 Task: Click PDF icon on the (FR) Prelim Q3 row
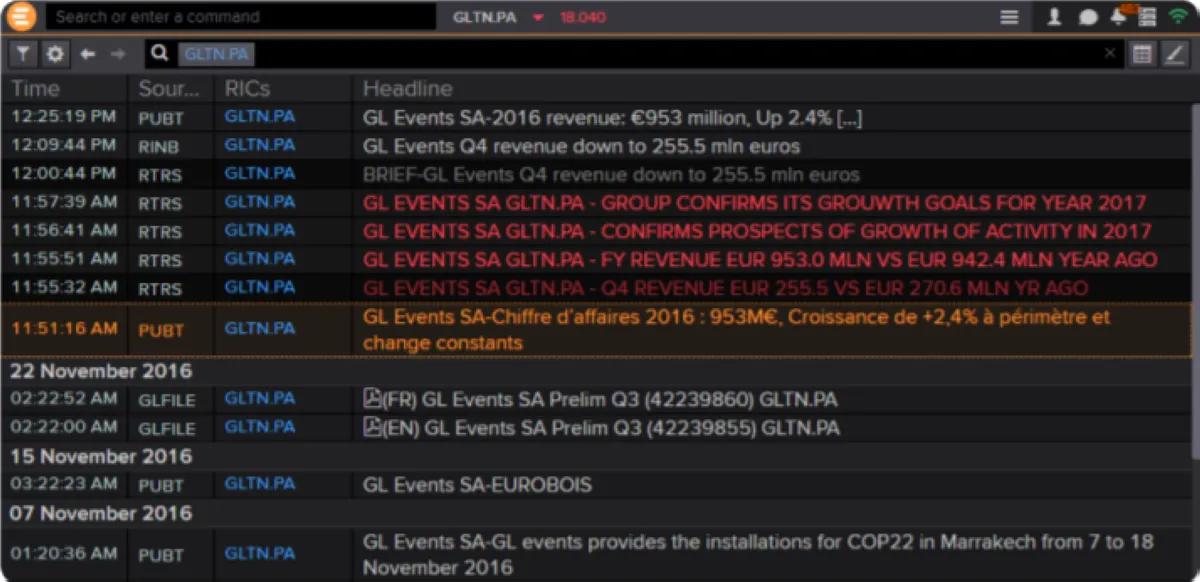tap(371, 398)
